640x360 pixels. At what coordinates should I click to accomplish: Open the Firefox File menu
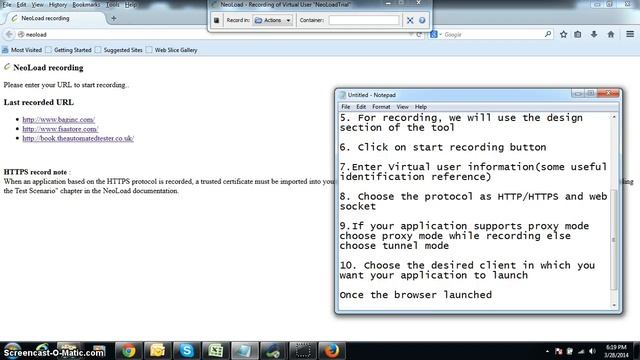(7, 4)
